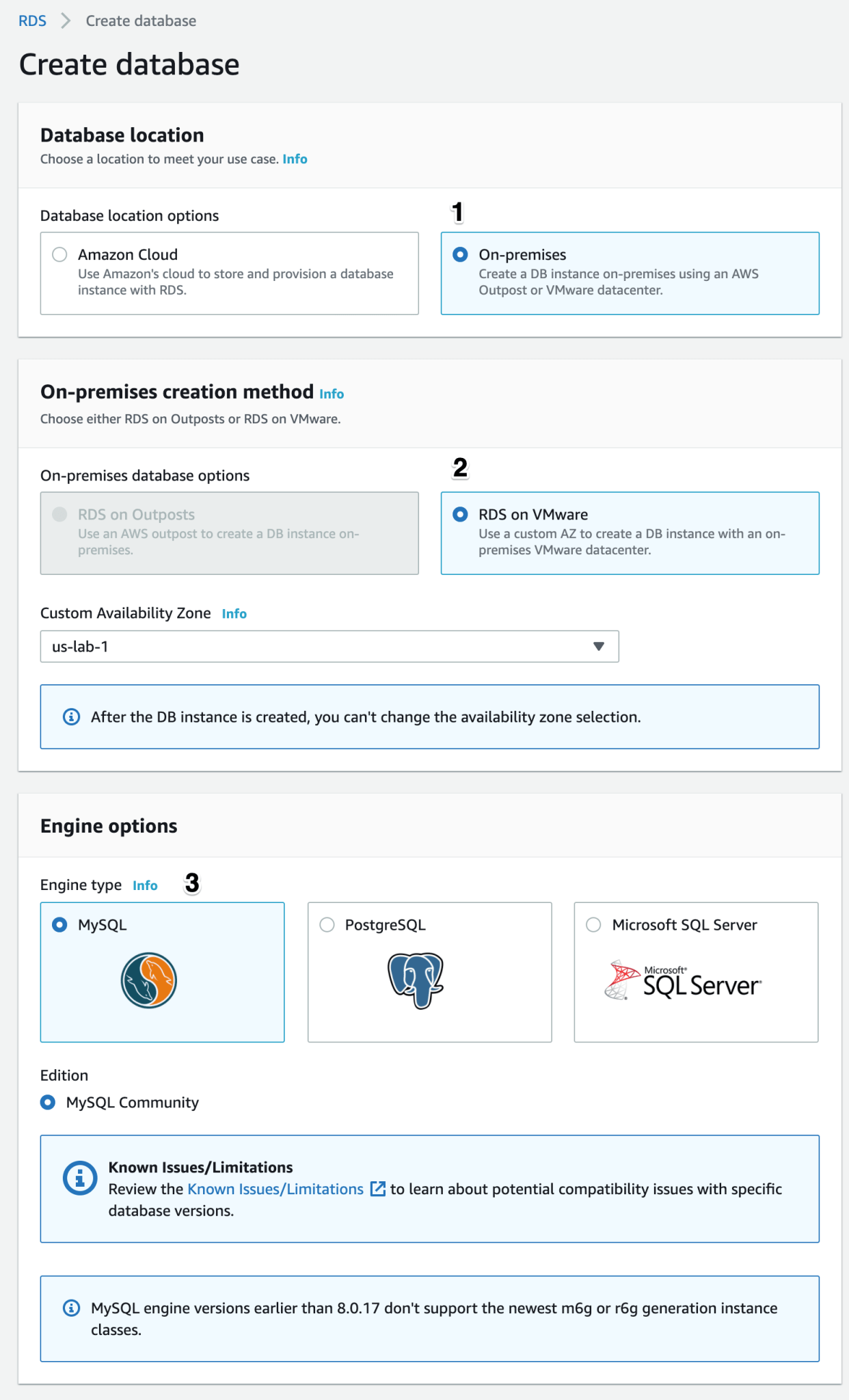Click the Microsoft SQL Server logo

pos(683,982)
